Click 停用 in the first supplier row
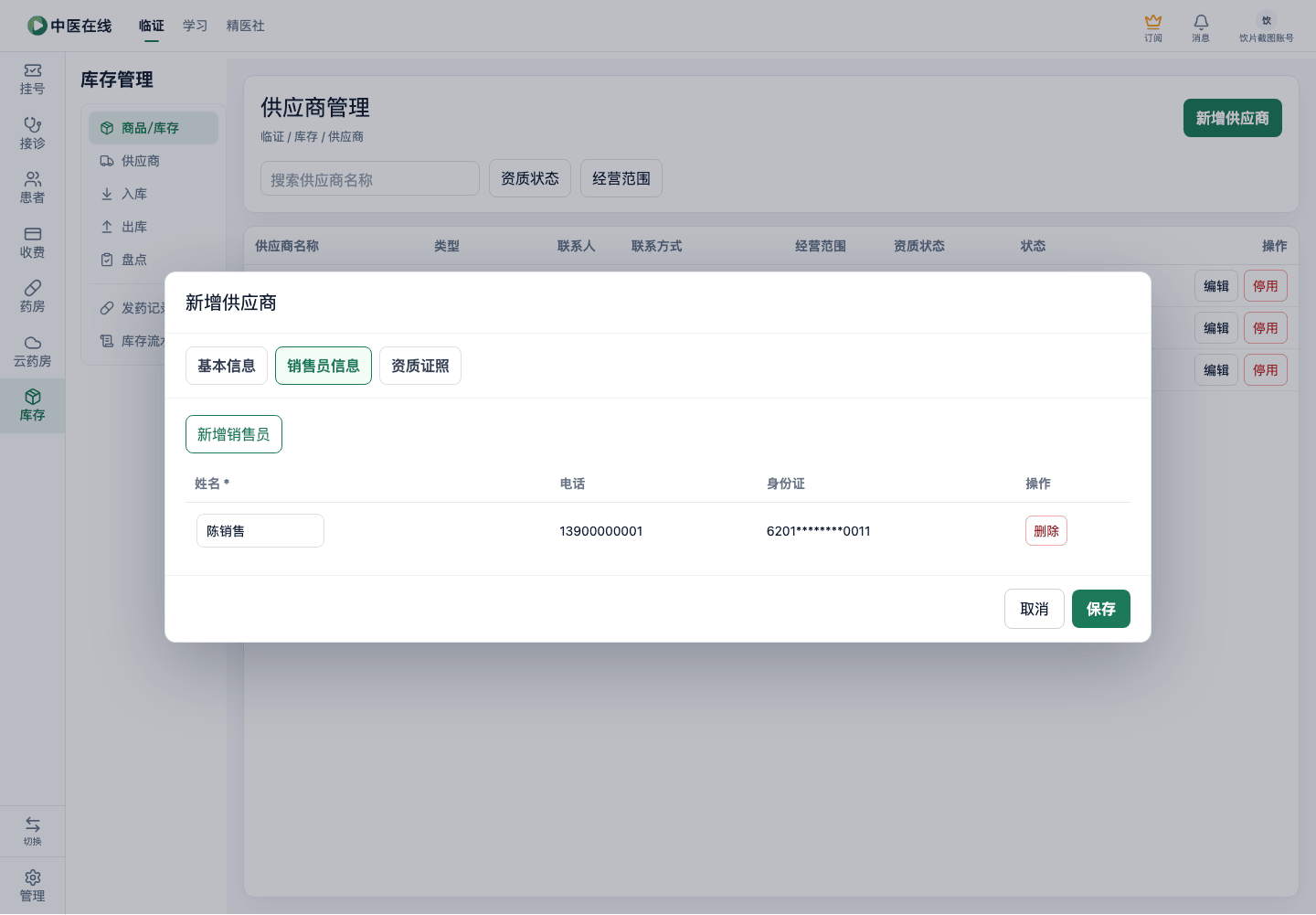 pyautogui.click(x=1266, y=286)
